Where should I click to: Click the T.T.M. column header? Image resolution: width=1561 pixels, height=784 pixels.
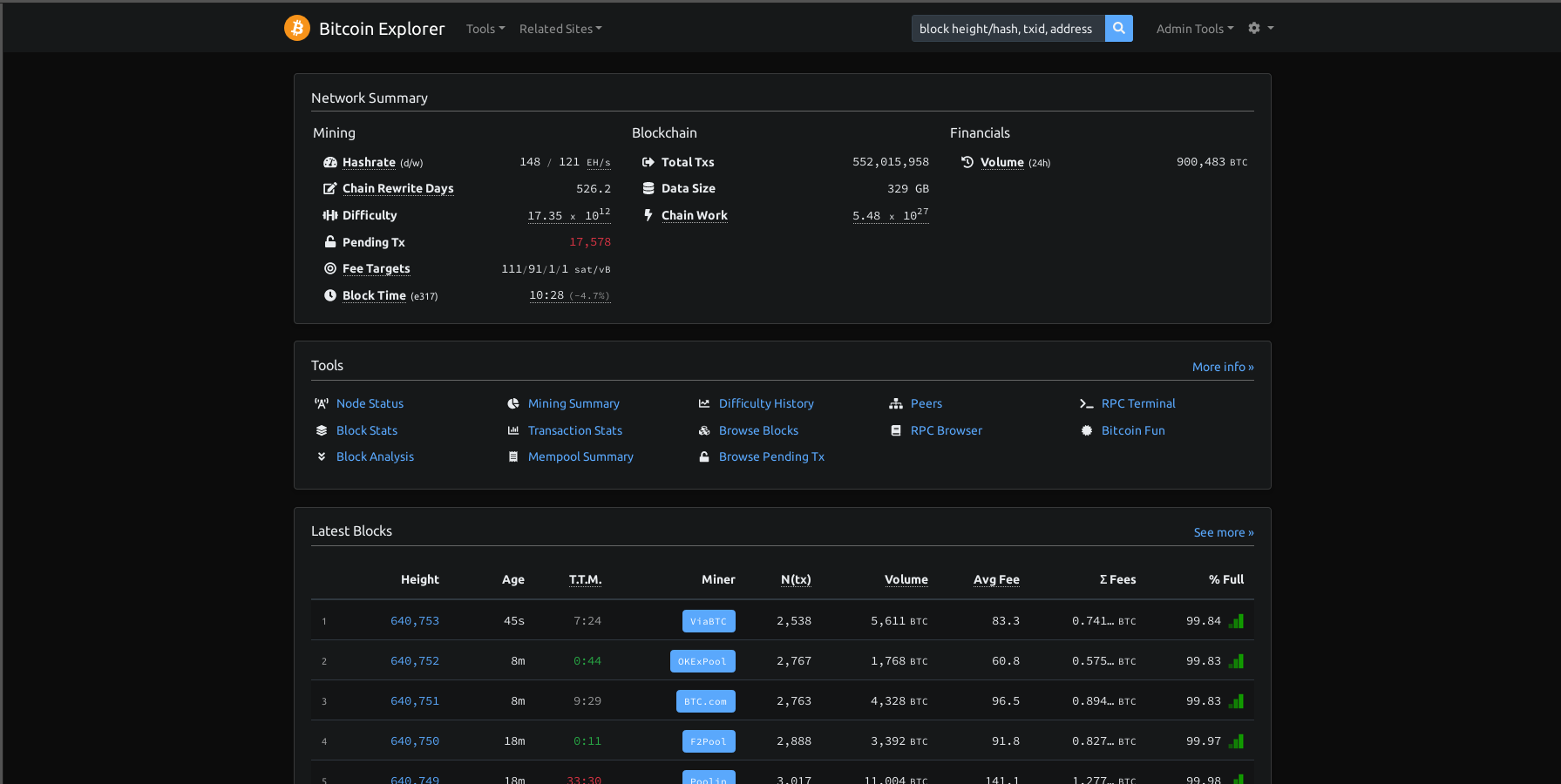(x=586, y=579)
